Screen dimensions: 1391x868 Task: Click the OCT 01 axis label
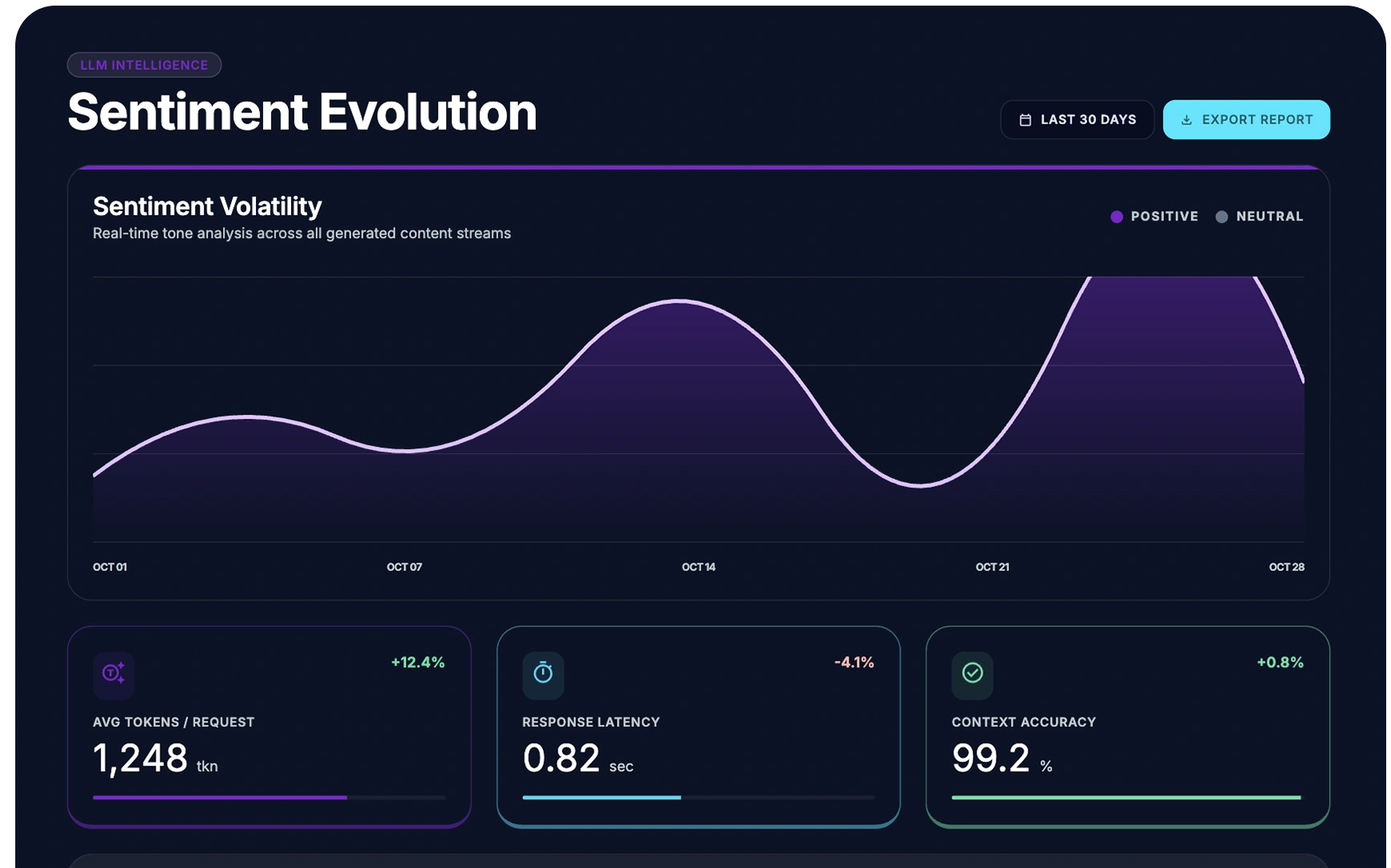coord(110,567)
